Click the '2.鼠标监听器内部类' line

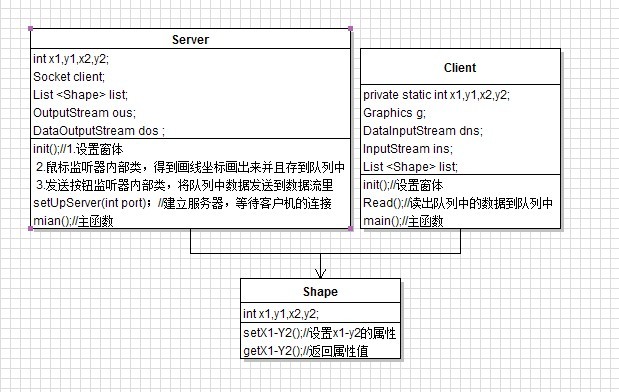(191, 167)
